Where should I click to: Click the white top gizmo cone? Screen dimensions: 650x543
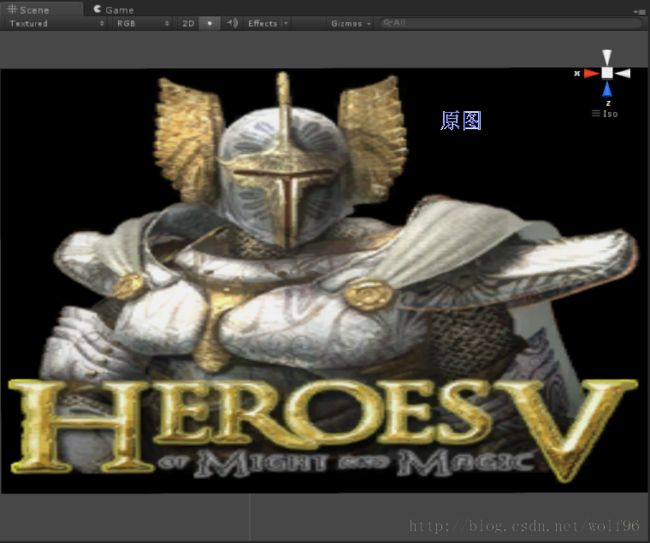[607, 57]
